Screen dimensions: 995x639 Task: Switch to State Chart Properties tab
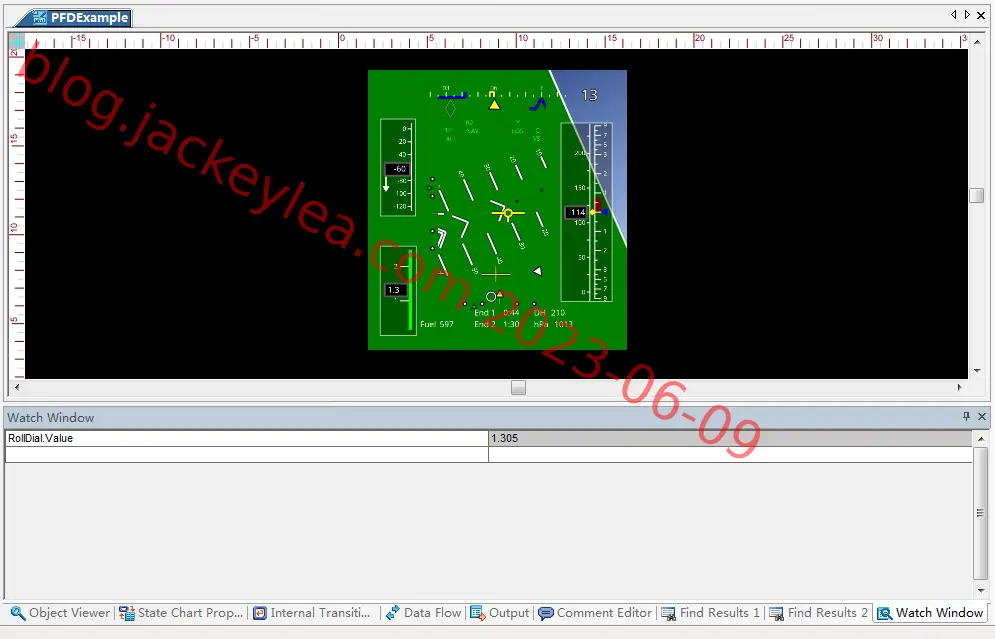click(x=181, y=613)
